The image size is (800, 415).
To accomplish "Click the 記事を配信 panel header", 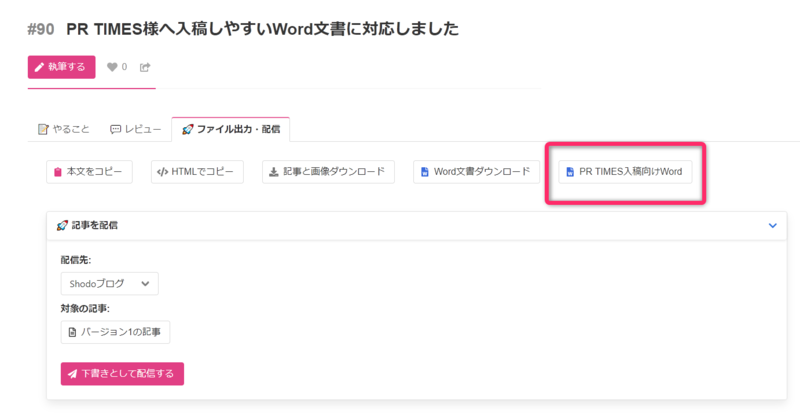I will click(x=416, y=226).
